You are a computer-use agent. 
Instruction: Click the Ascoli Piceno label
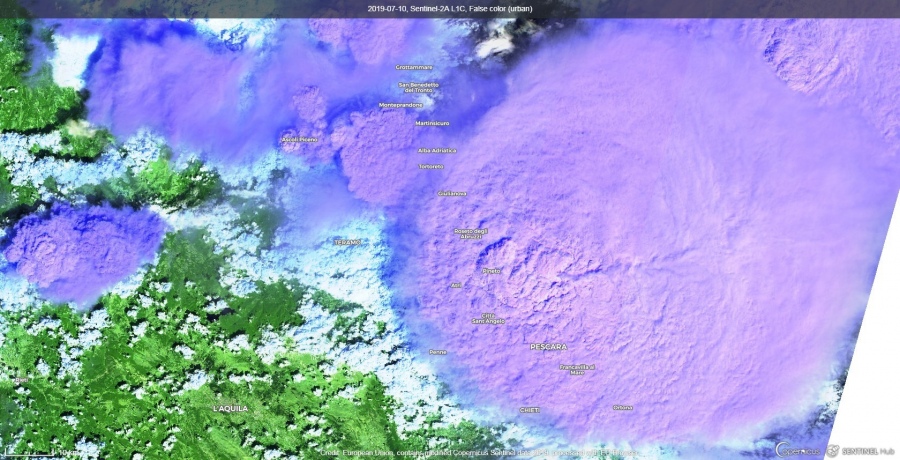[298, 139]
